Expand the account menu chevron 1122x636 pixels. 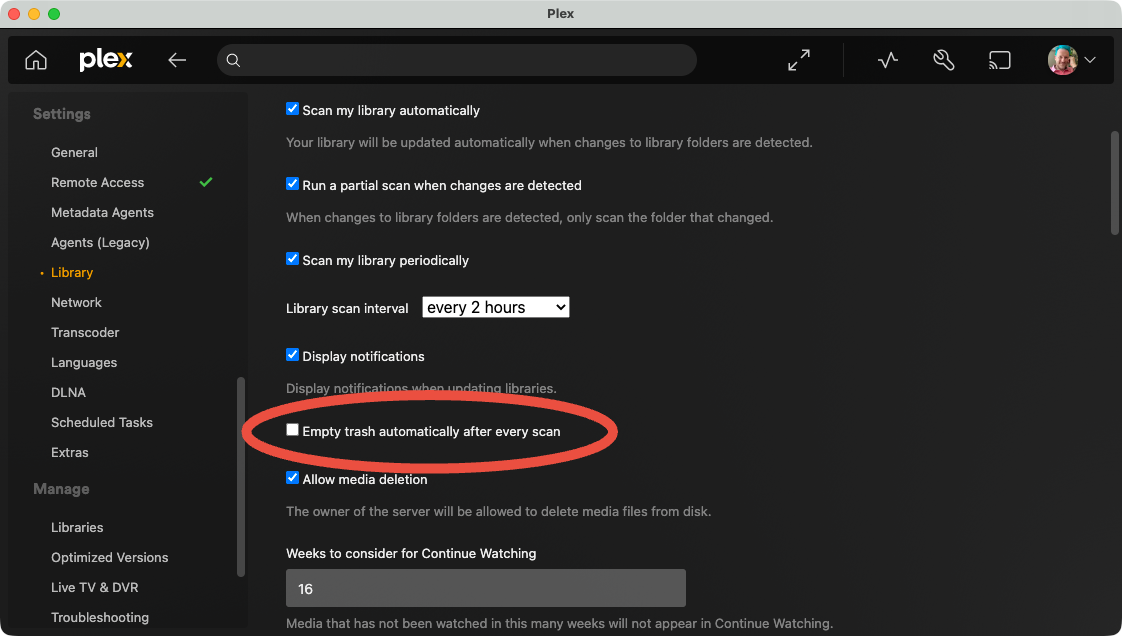click(1090, 60)
